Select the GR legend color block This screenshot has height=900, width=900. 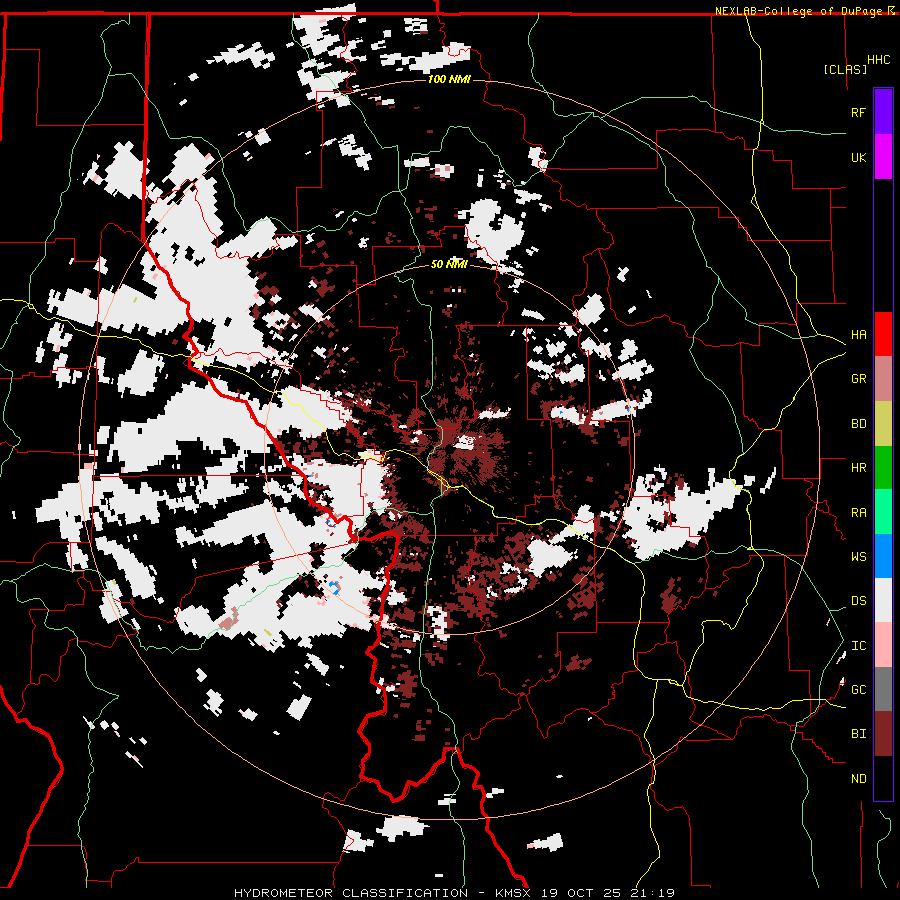[883, 378]
